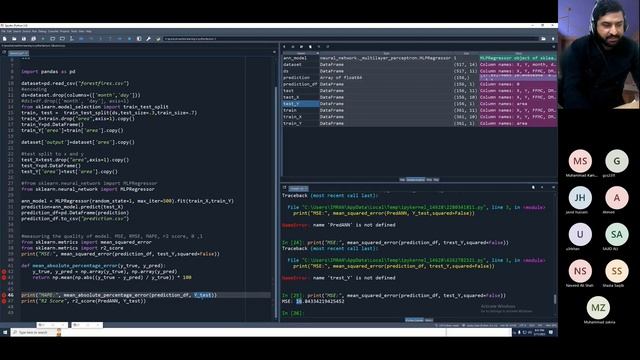Toggle breakpoint on line 47
Image resolution: width=640 pixels, height=360 pixels.
pos(4,301)
